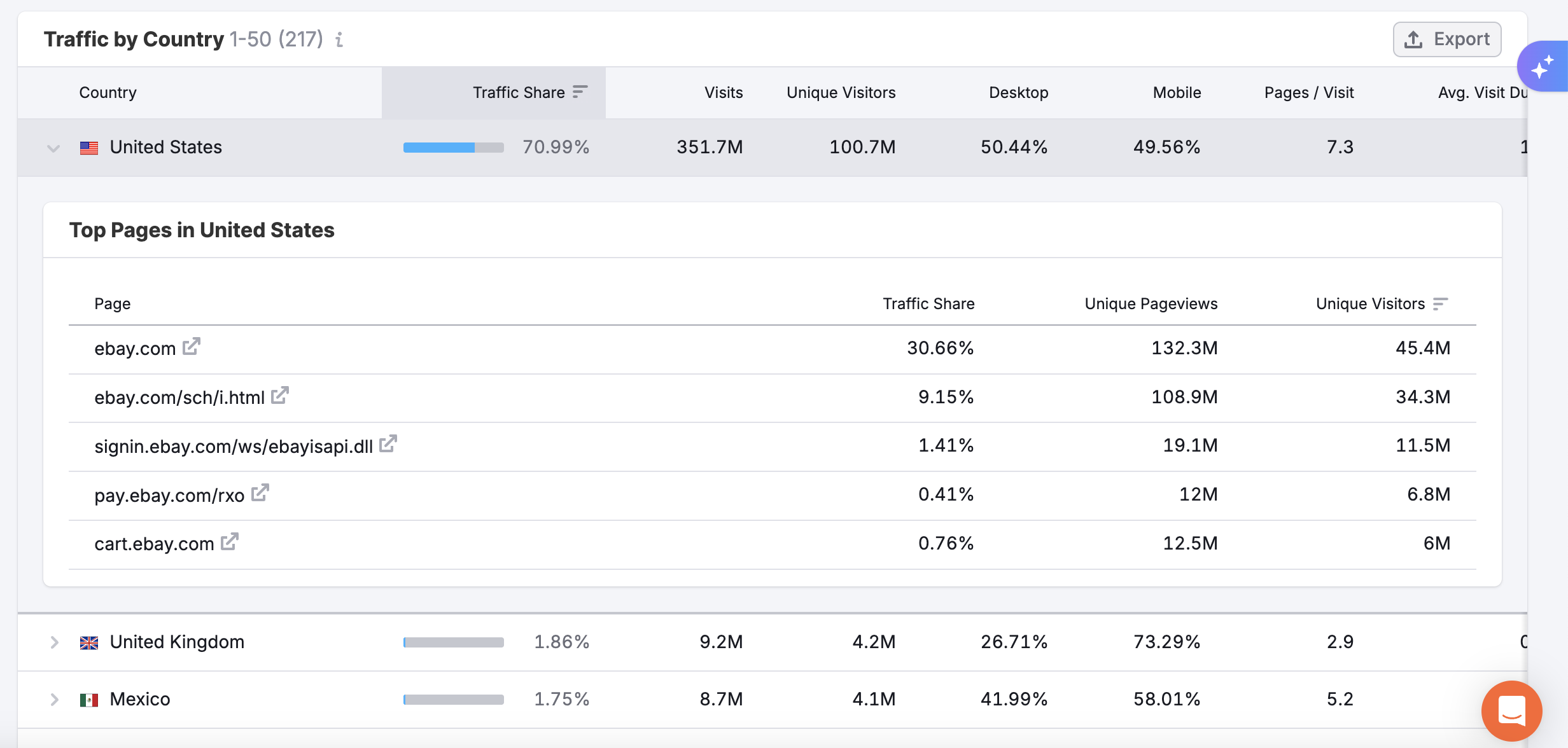Open cart.ebay.com using the external link icon
This screenshot has width=1568, height=748.
click(x=229, y=541)
